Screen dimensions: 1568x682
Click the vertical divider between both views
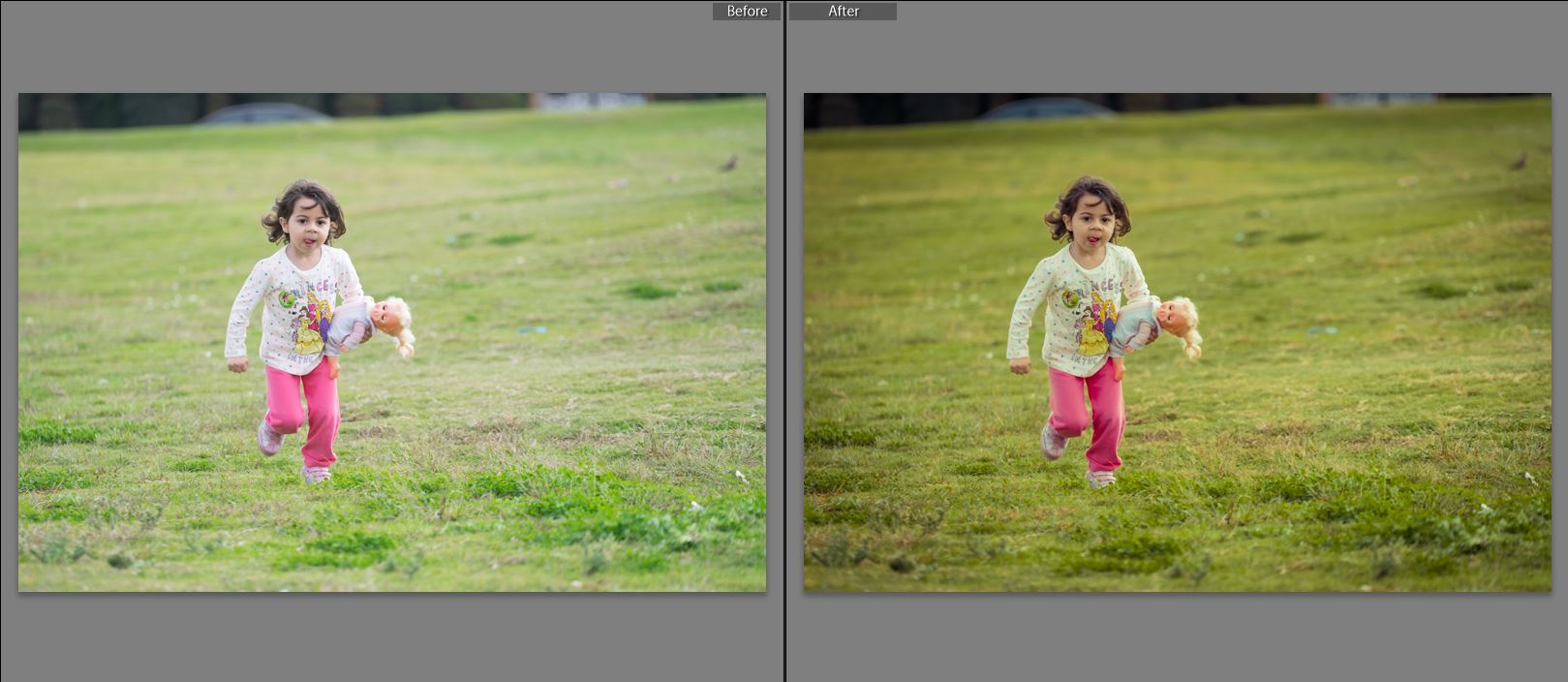(x=784, y=341)
